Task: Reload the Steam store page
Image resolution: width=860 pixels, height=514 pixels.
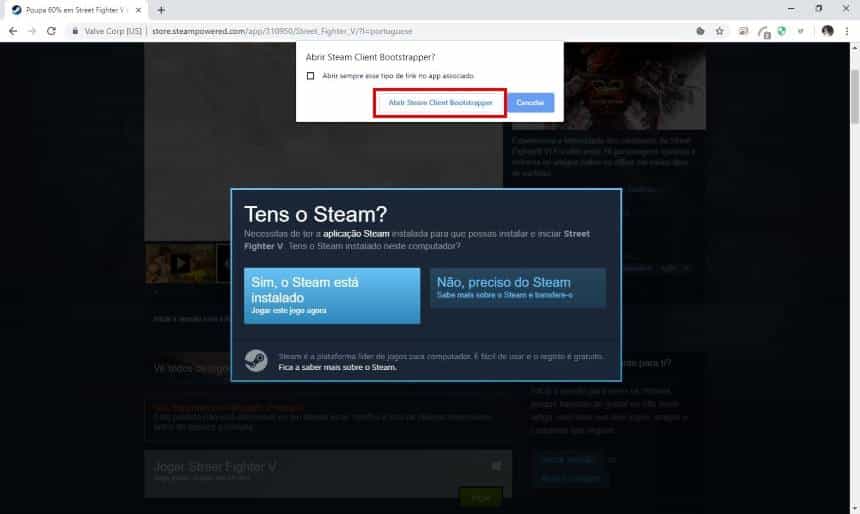Action: coord(51,31)
